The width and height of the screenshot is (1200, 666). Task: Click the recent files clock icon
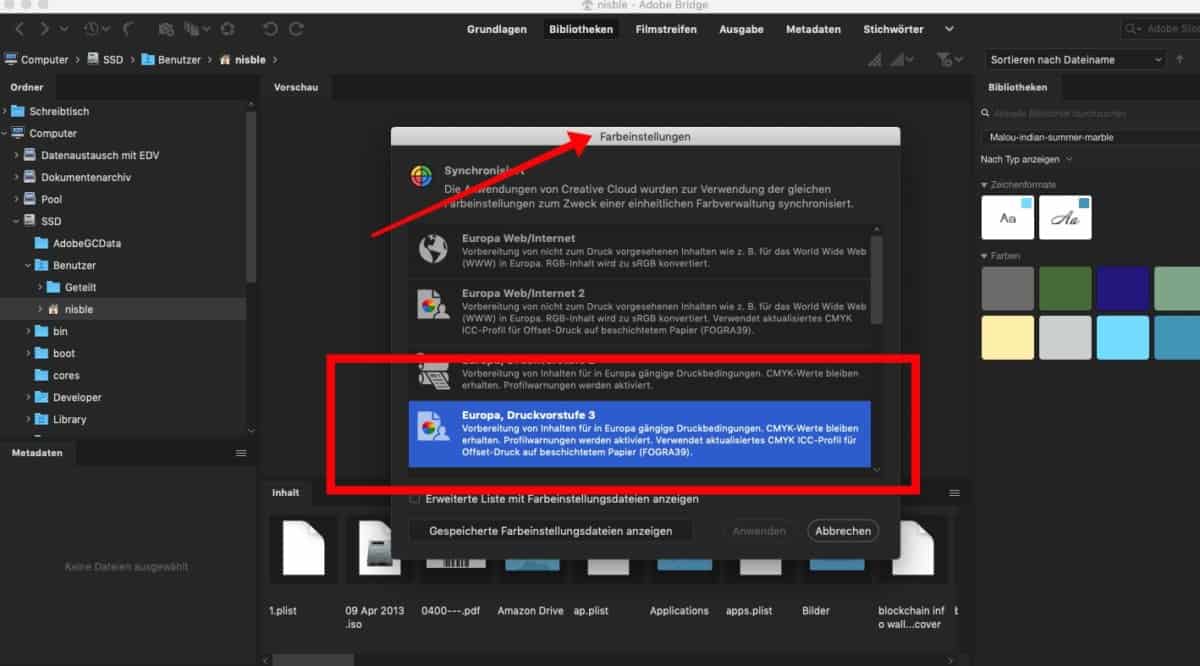click(x=92, y=30)
